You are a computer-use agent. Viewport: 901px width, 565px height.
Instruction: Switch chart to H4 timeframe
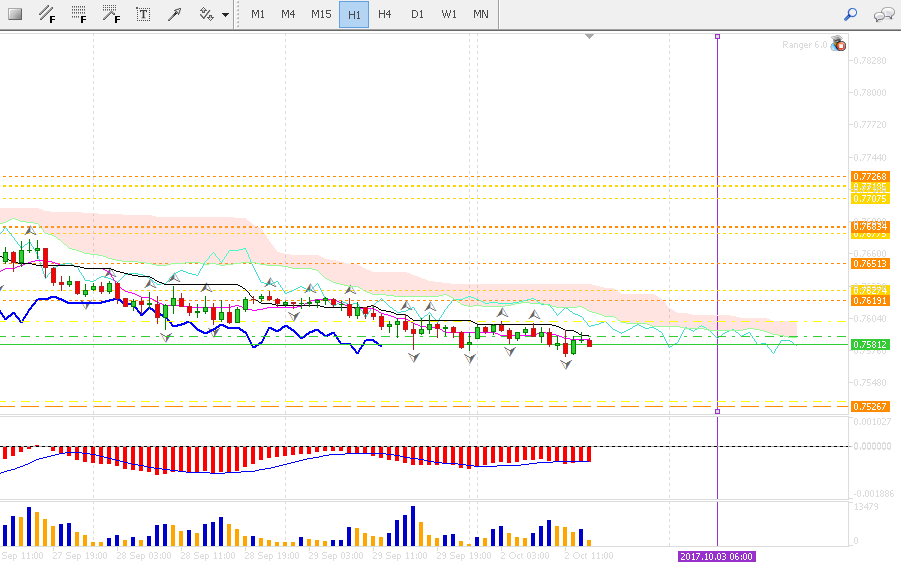pos(384,14)
